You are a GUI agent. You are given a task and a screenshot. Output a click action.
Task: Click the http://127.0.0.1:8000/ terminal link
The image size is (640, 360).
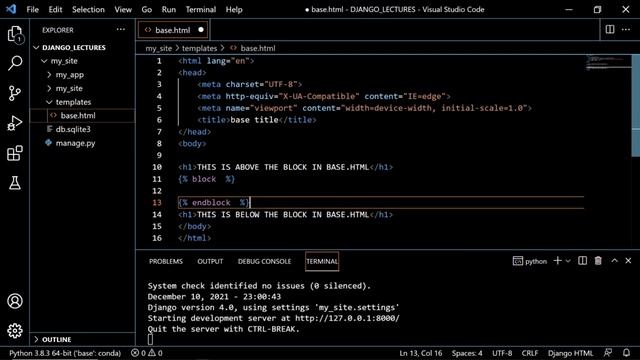(347, 318)
